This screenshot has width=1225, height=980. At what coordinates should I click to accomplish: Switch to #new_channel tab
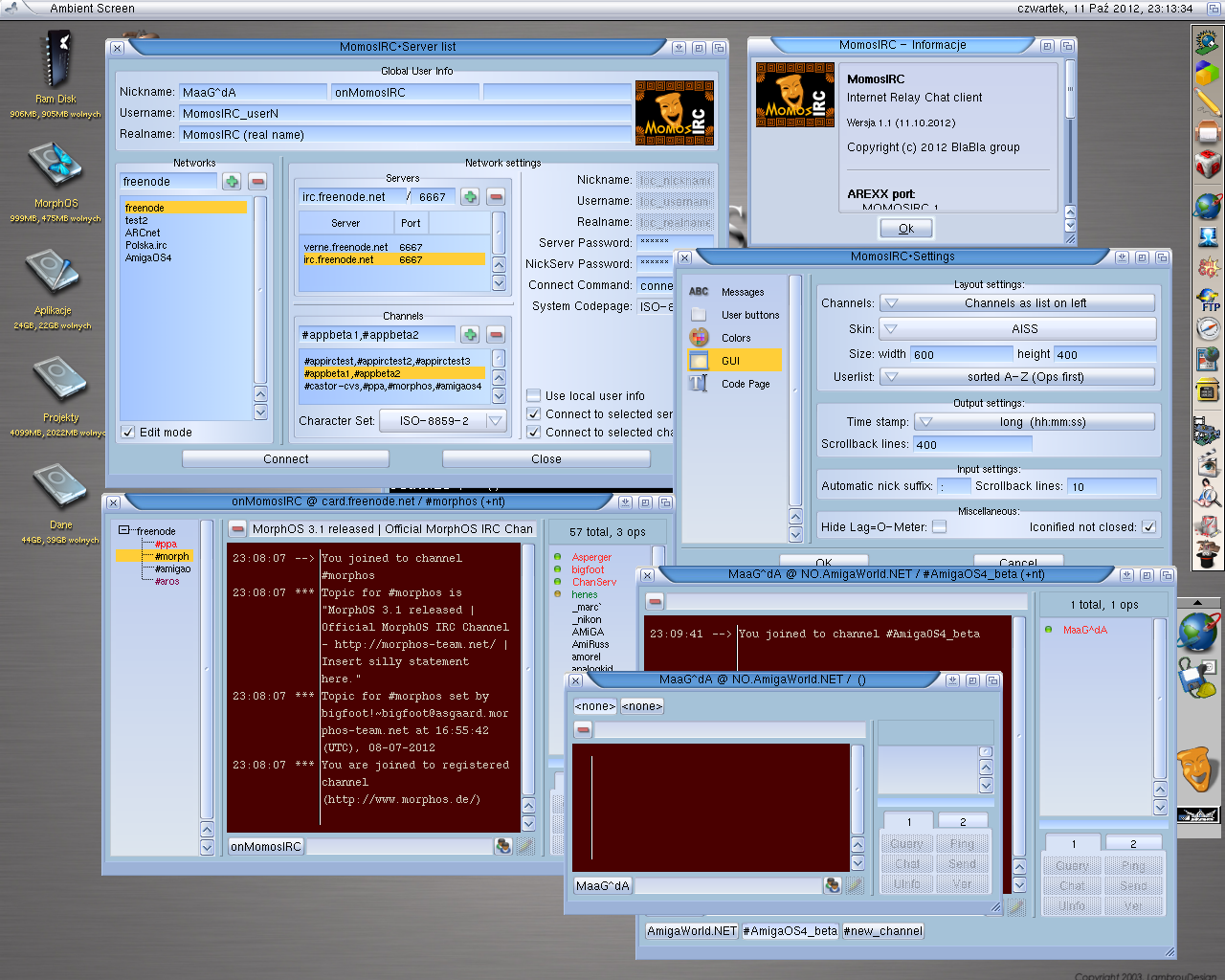click(883, 930)
